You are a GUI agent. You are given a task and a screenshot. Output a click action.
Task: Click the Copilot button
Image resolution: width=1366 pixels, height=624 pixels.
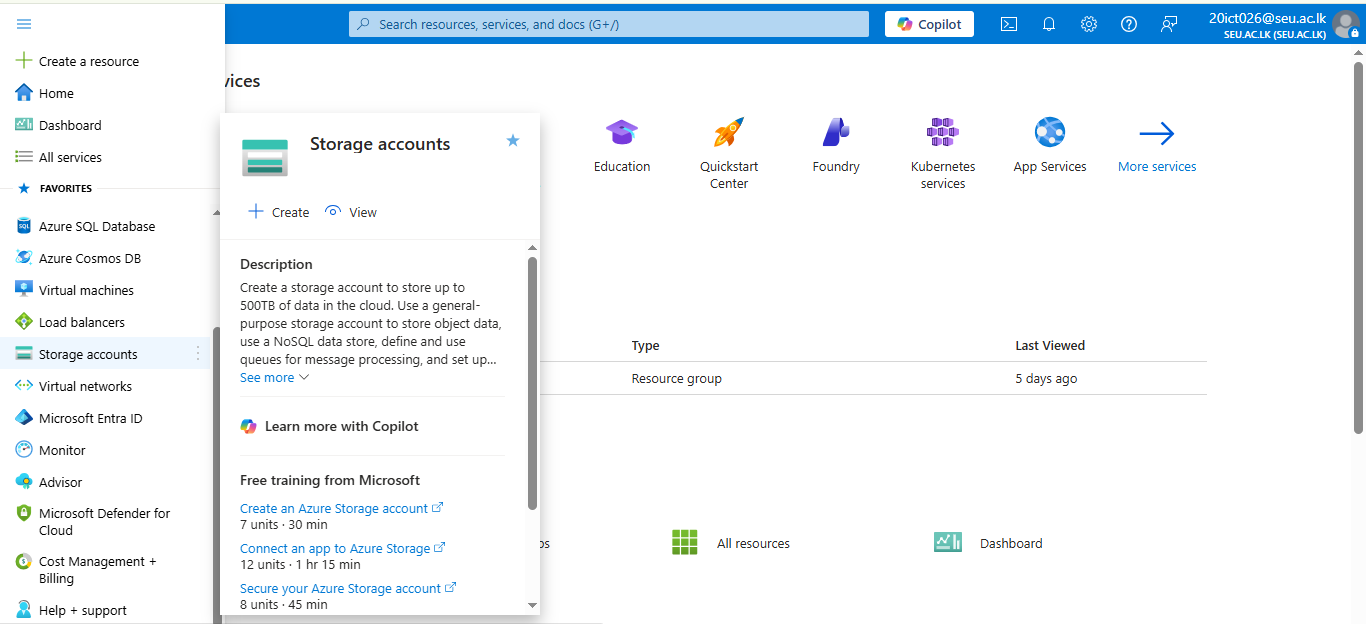930,24
